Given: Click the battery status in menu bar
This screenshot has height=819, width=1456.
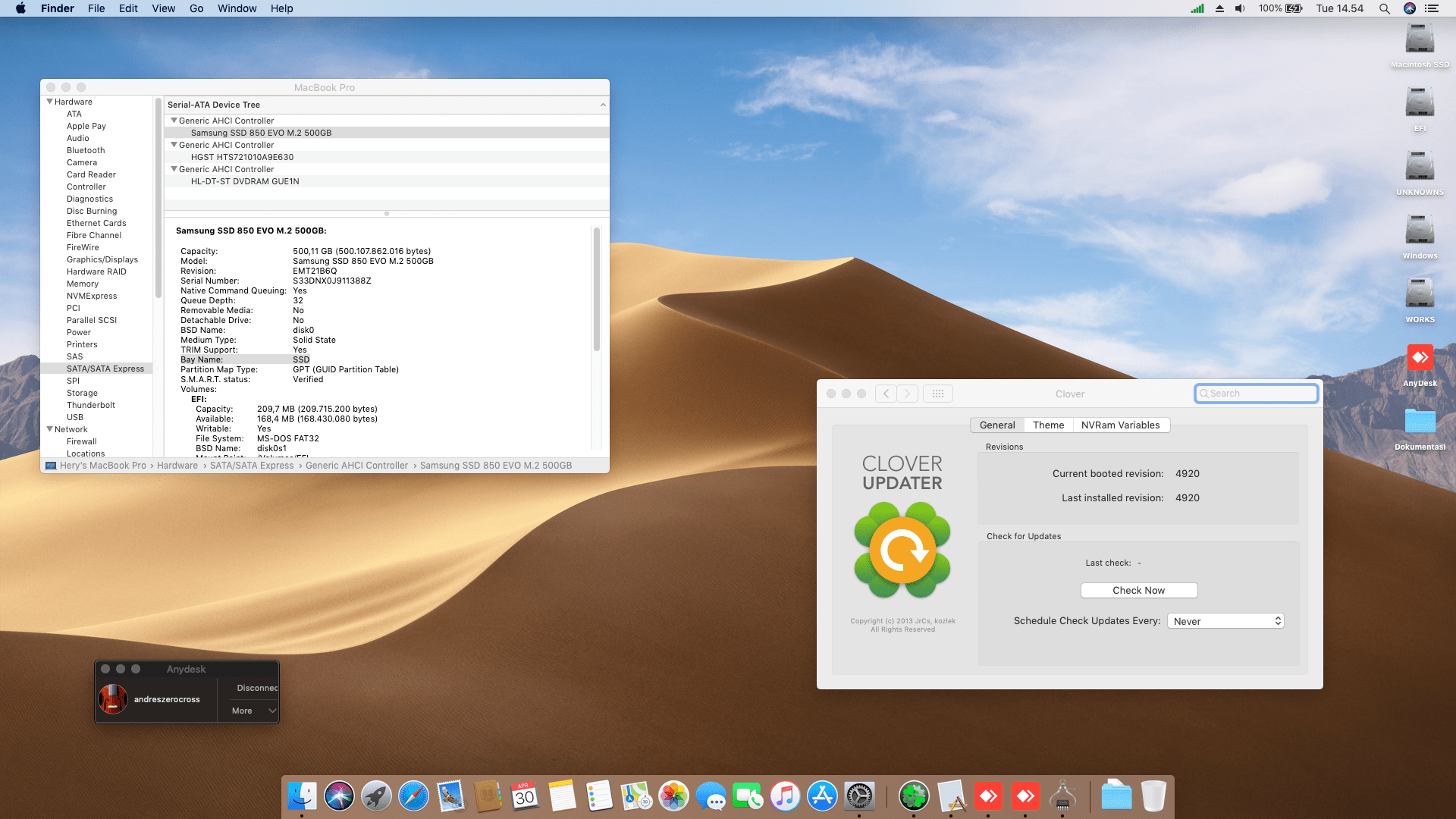Looking at the screenshot, I should click(1280, 8).
